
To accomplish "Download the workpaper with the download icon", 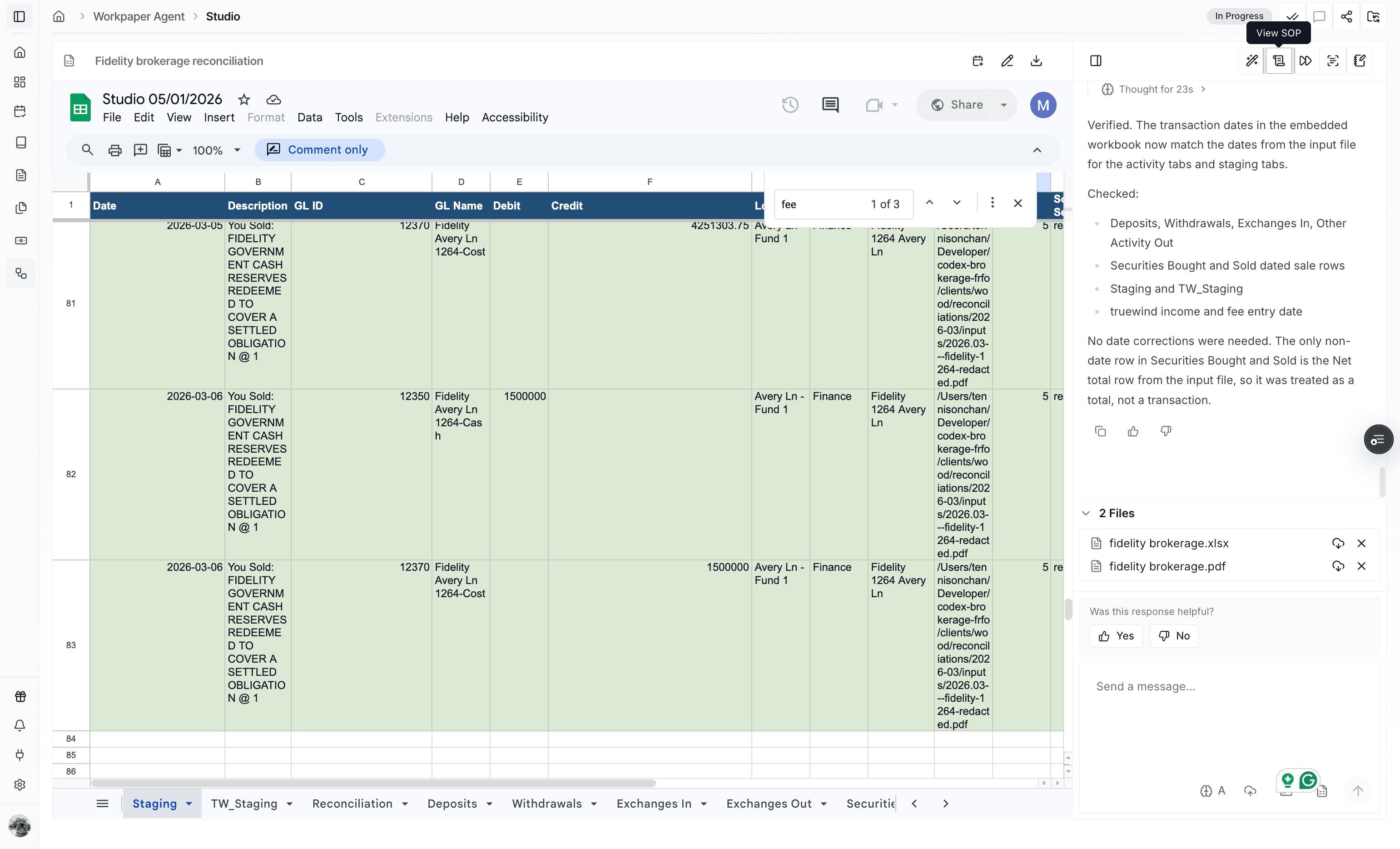I will pos(1036,61).
